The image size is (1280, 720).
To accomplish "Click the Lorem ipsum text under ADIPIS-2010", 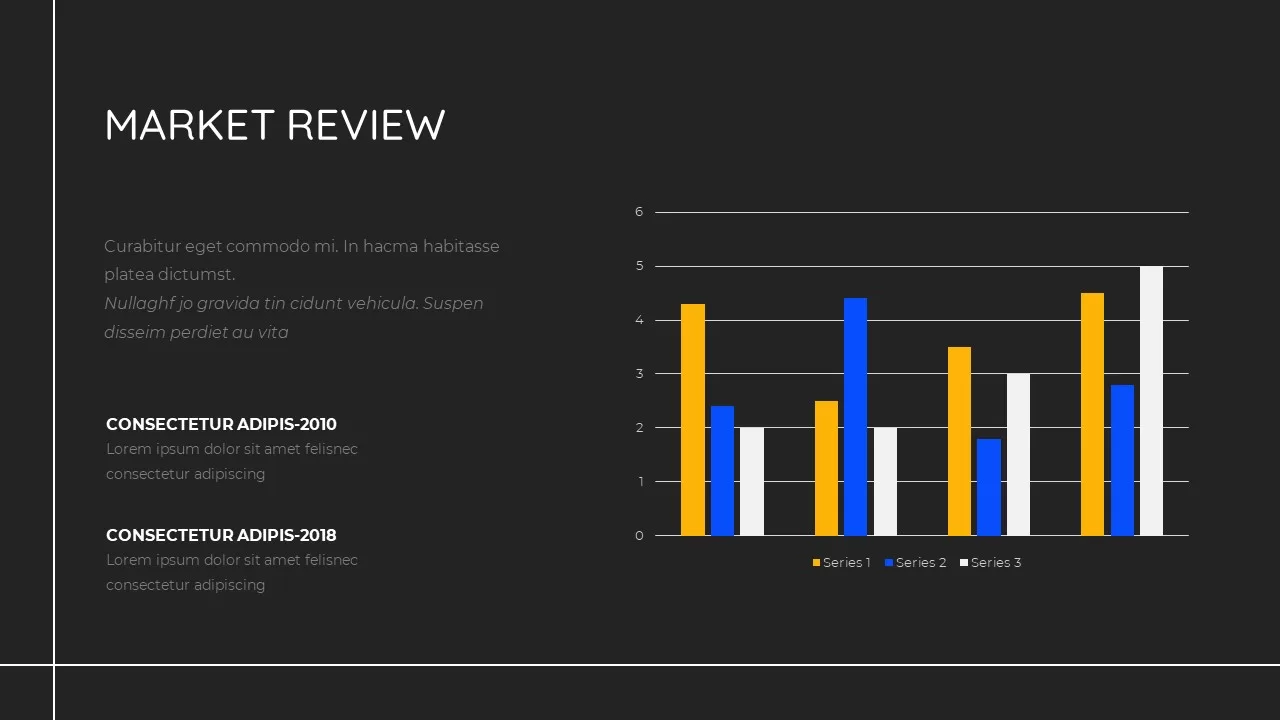I will point(232,462).
